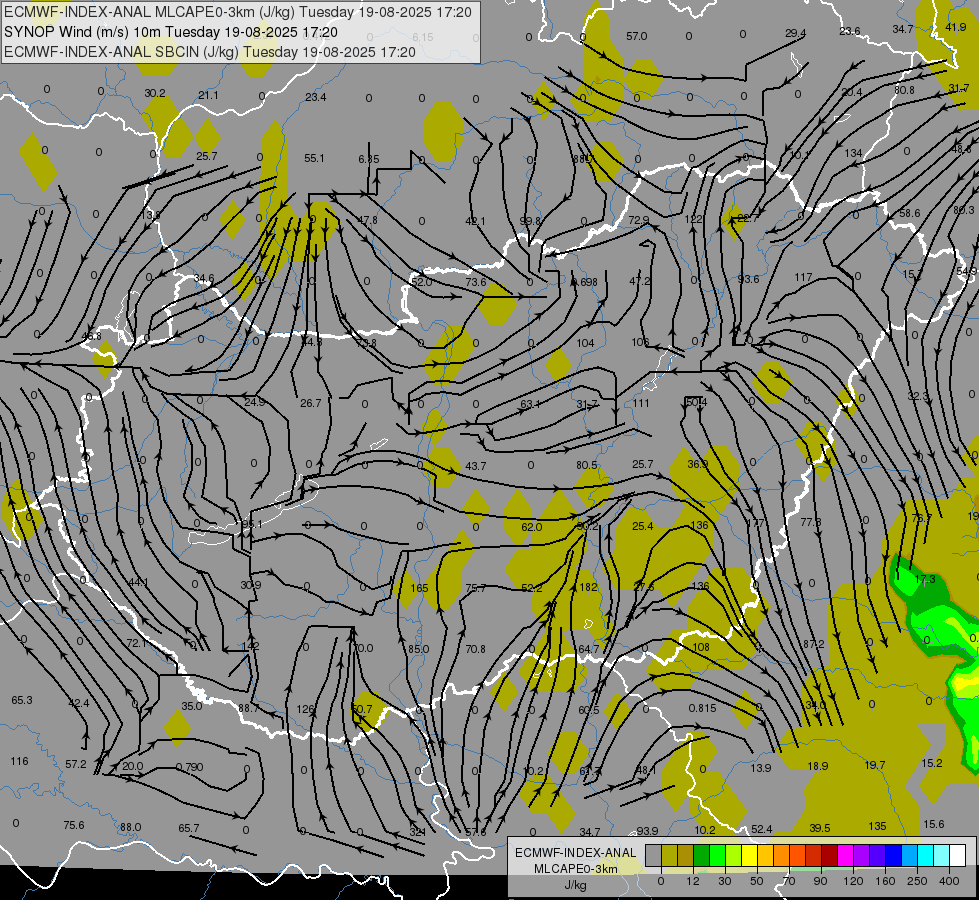Click the map value 72.1
Image resolution: width=979 pixels, height=900 pixels.
pyautogui.click(x=137, y=643)
